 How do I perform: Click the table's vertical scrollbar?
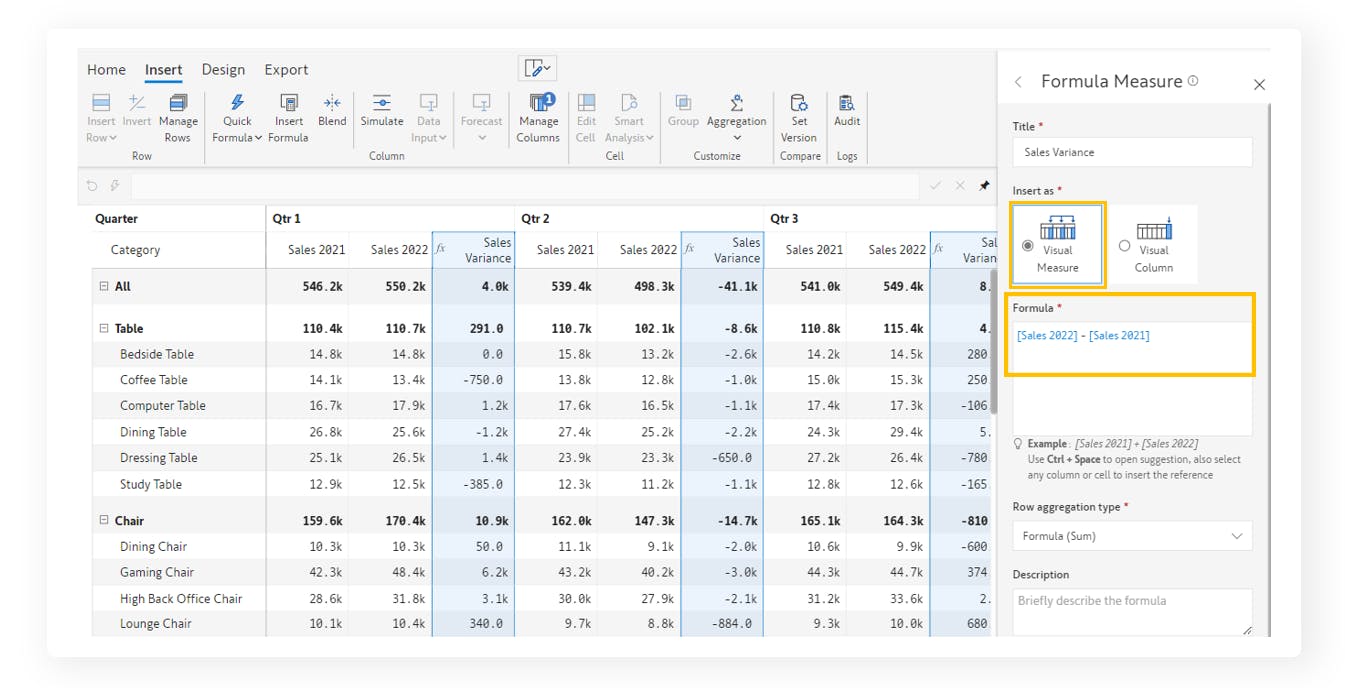point(993,340)
